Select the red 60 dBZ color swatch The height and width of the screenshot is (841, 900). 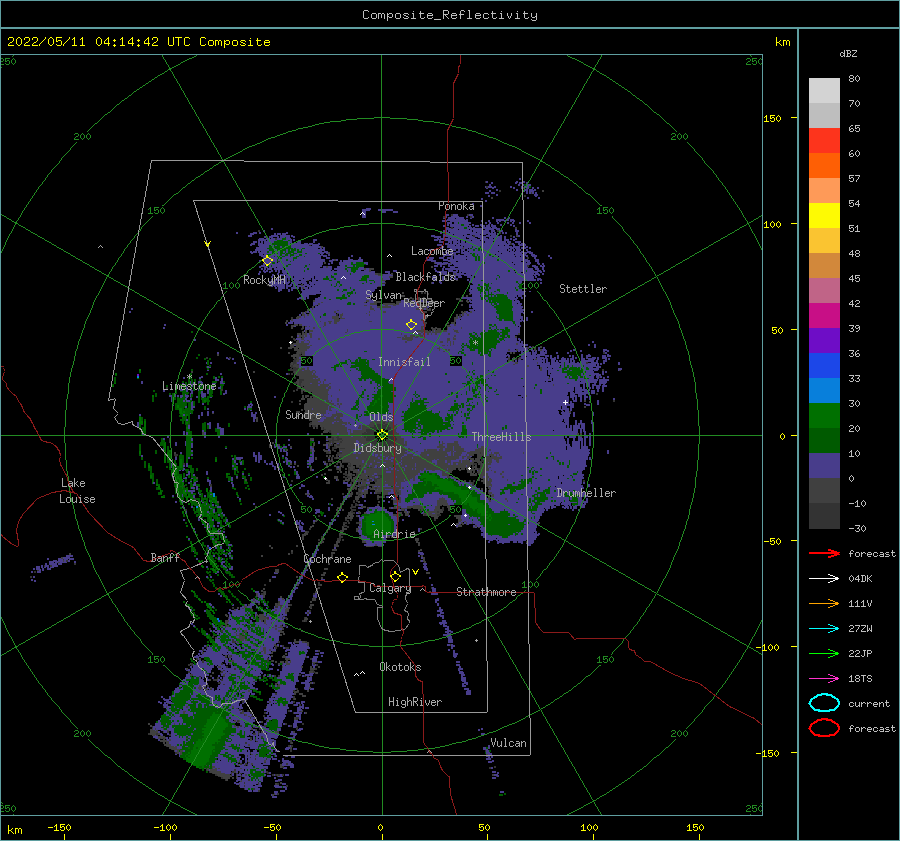coord(824,141)
